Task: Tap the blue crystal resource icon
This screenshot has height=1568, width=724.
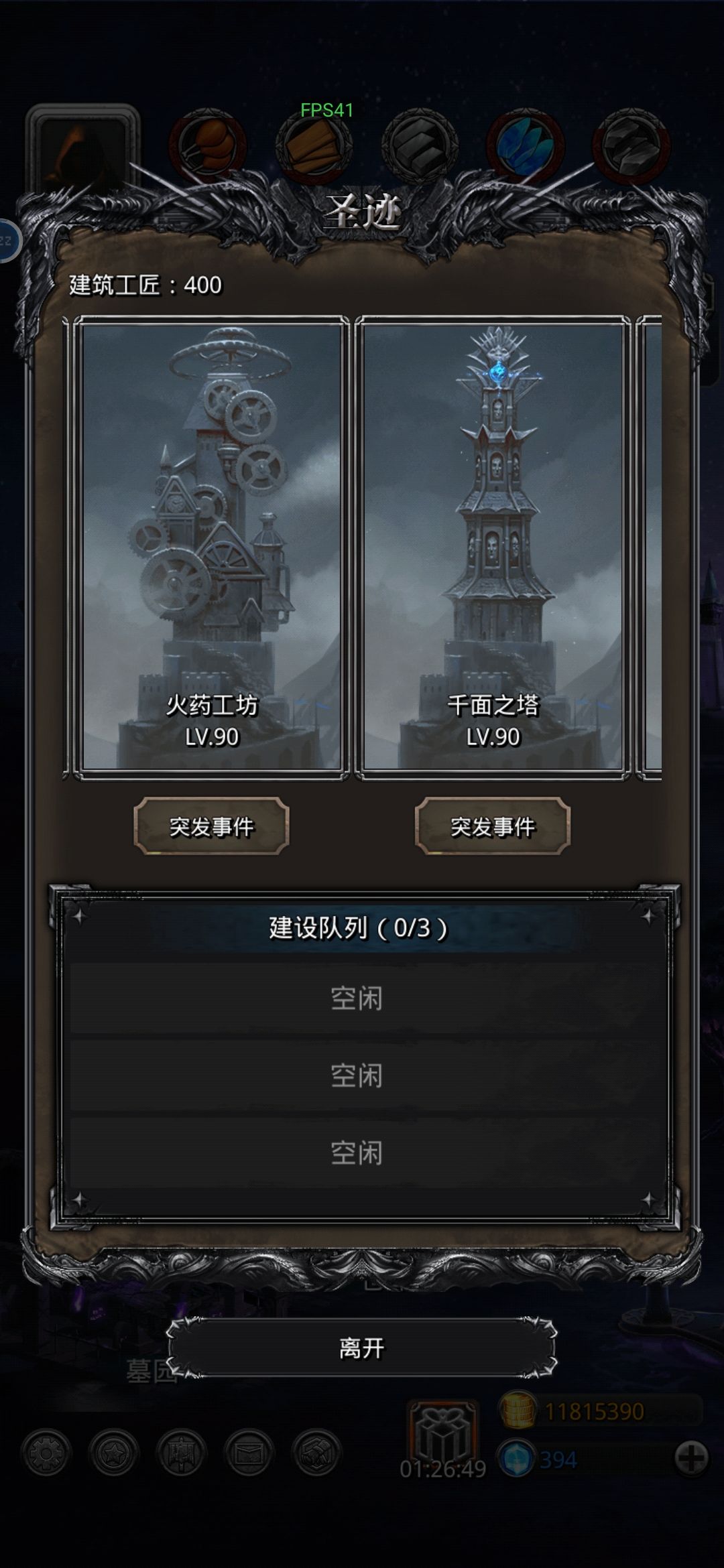Action: 526,146
